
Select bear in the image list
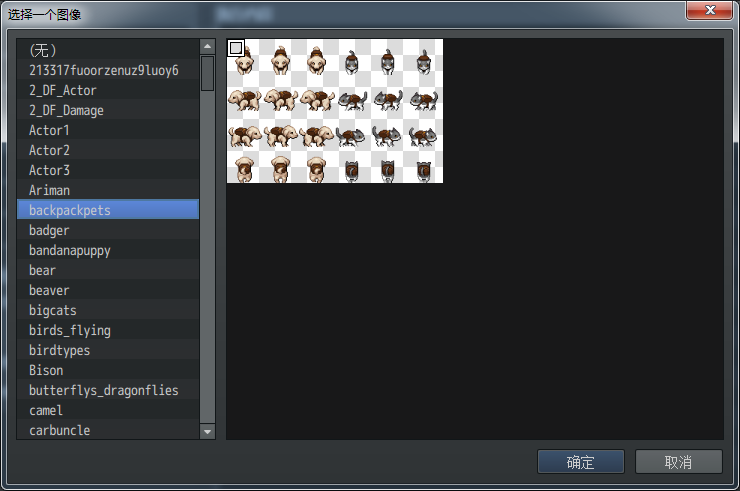(x=108, y=270)
